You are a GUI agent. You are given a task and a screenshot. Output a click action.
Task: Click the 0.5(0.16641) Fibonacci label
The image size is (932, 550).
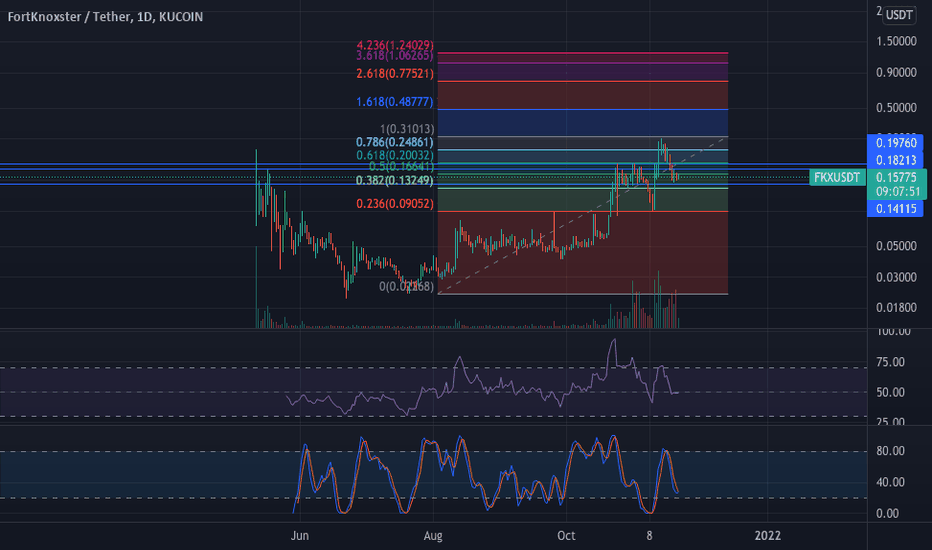tap(401, 166)
